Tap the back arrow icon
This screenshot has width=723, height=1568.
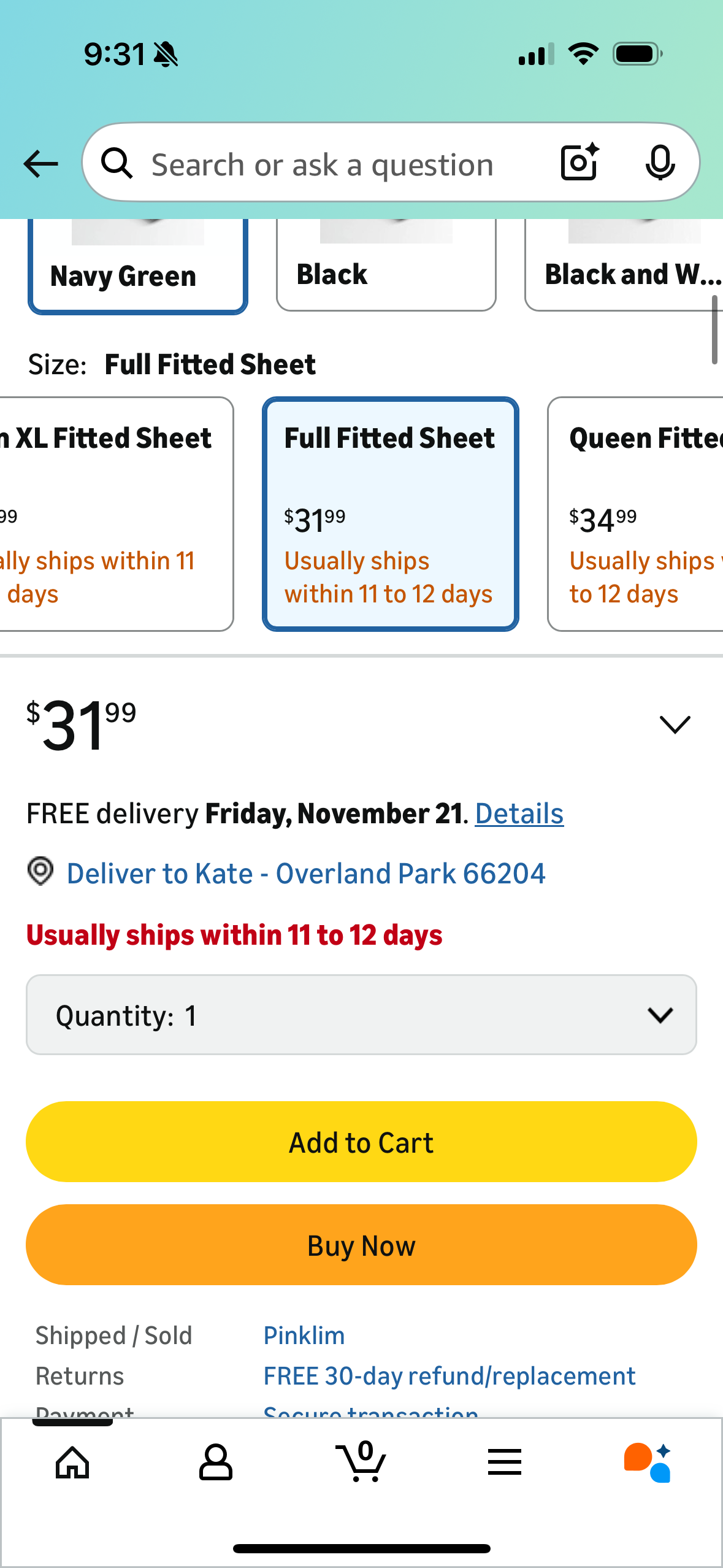41,164
